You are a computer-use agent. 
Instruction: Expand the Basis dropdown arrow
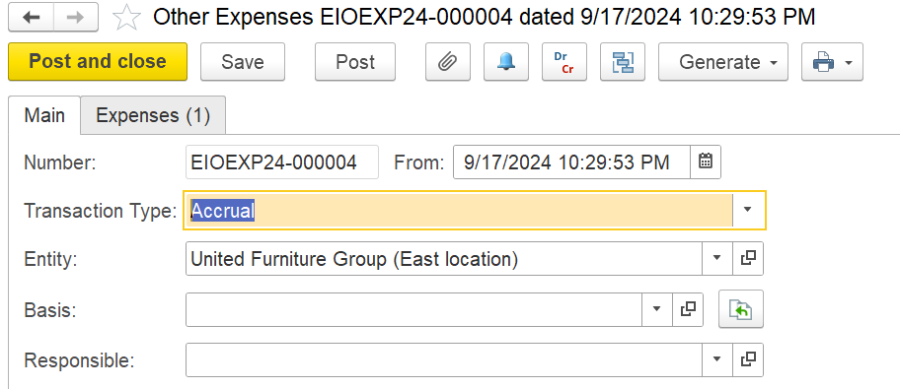click(657, 309)
